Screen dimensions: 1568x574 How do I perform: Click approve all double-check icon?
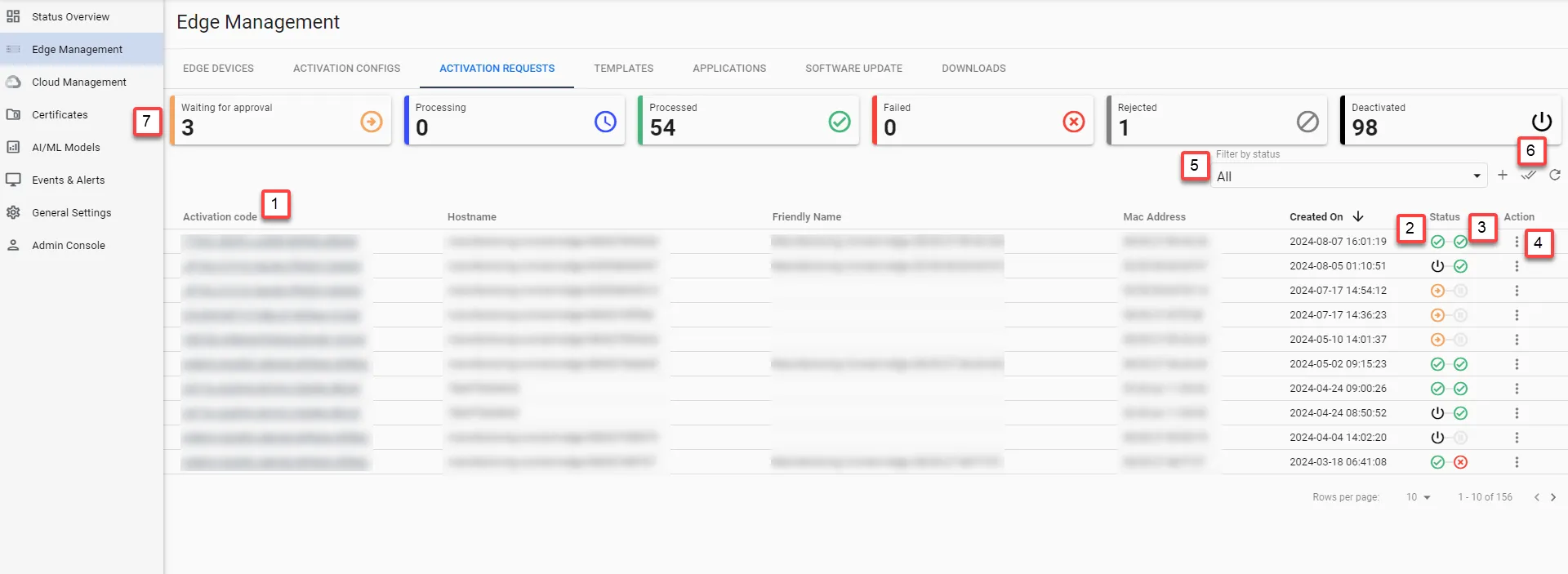pos(1529,175)
